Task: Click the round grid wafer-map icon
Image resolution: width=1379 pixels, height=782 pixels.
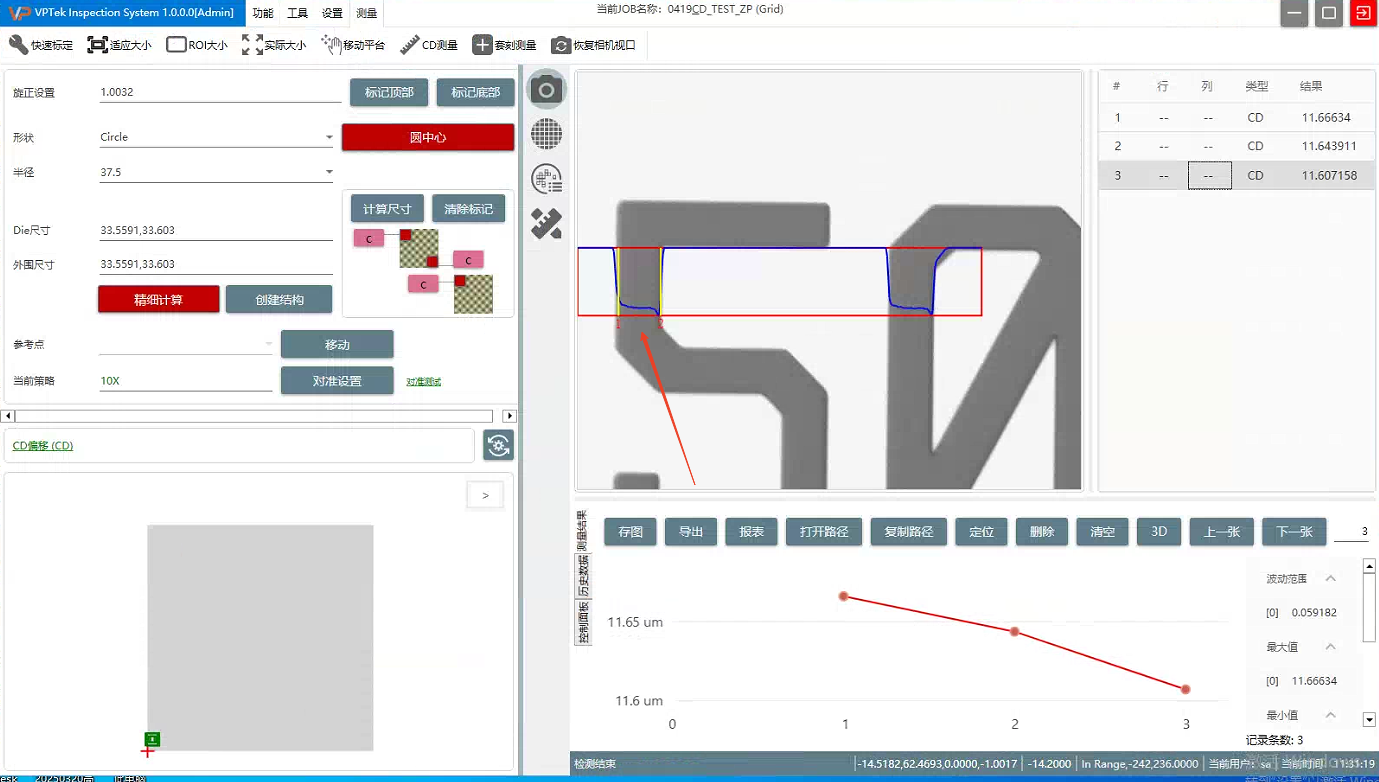Action: pos(546,133)
